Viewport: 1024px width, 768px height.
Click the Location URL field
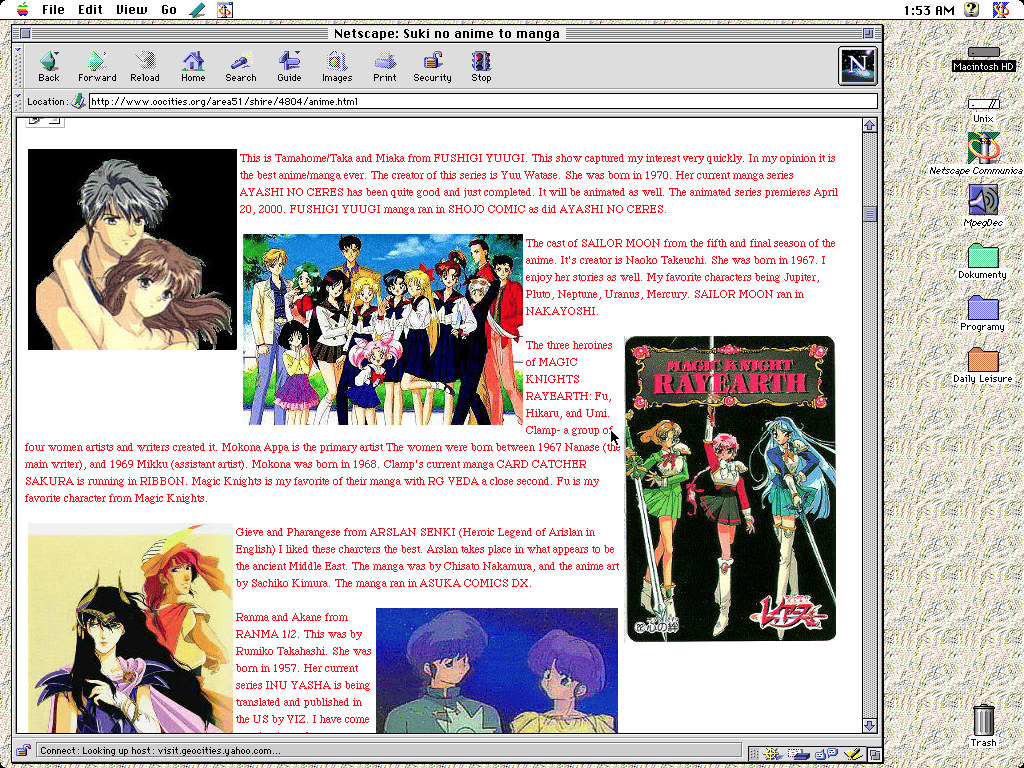pos(482,101)
